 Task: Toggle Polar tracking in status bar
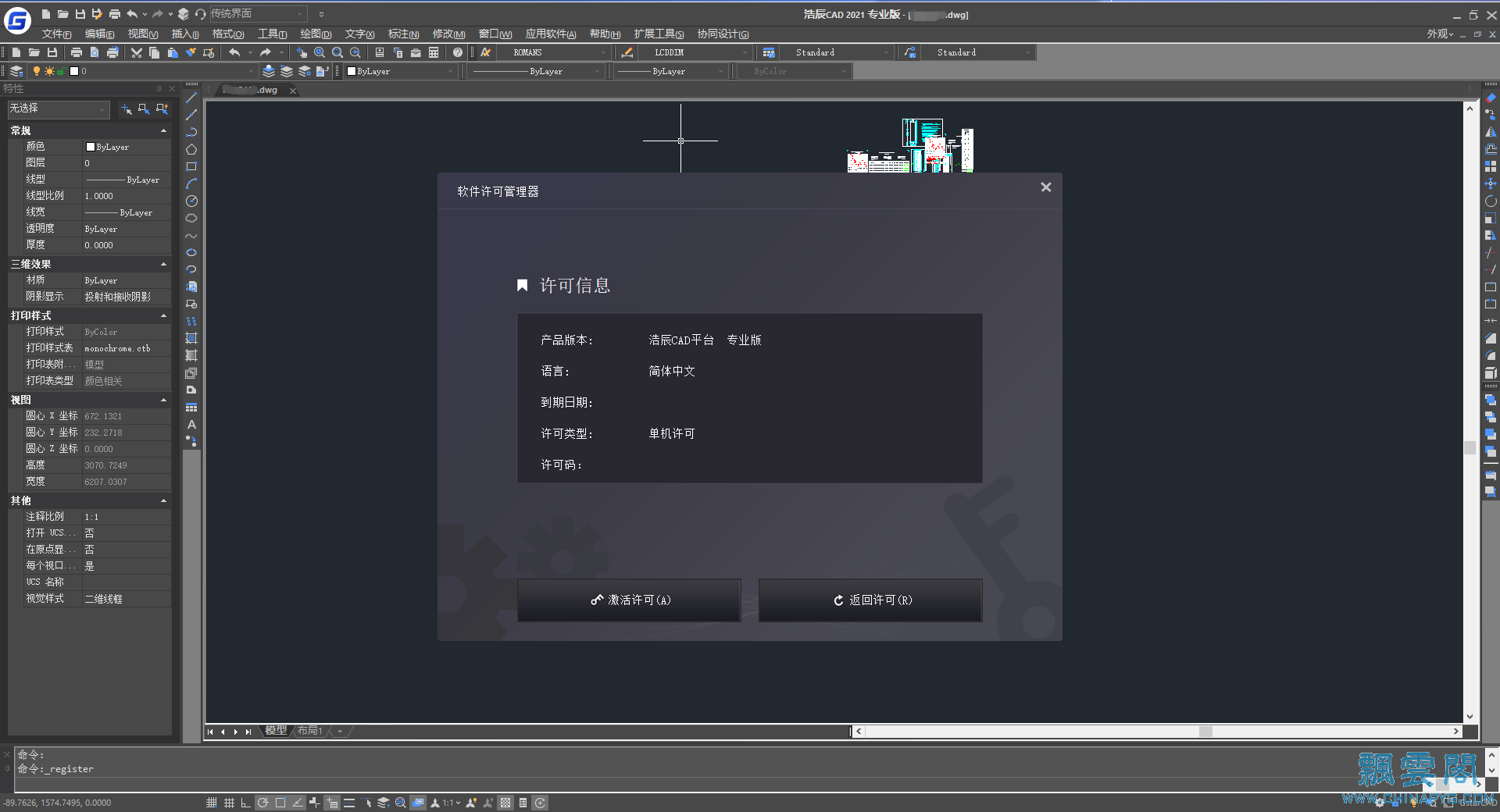263,803
